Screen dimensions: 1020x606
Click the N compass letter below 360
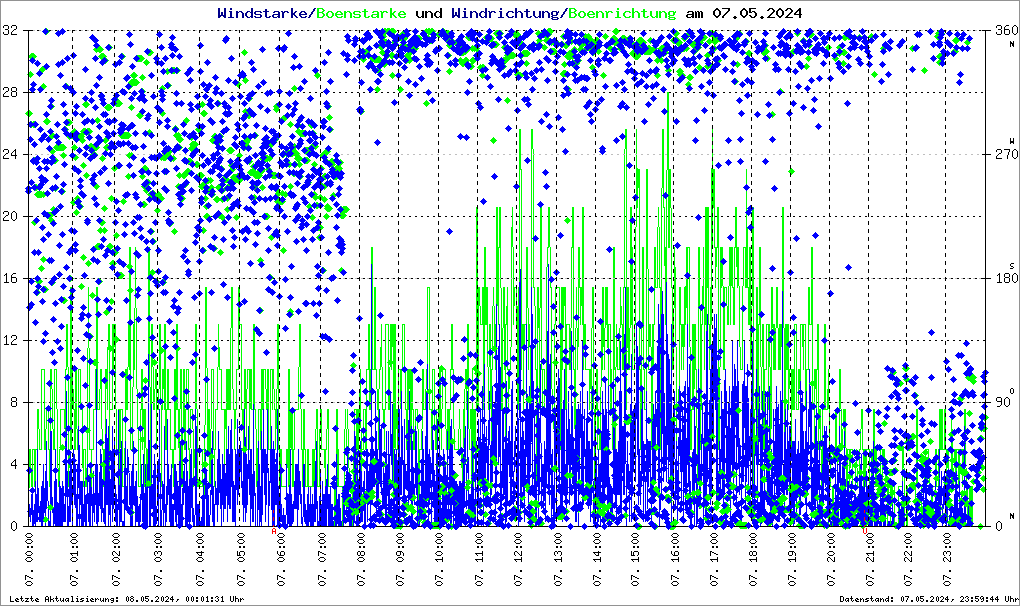point(1011,42)
